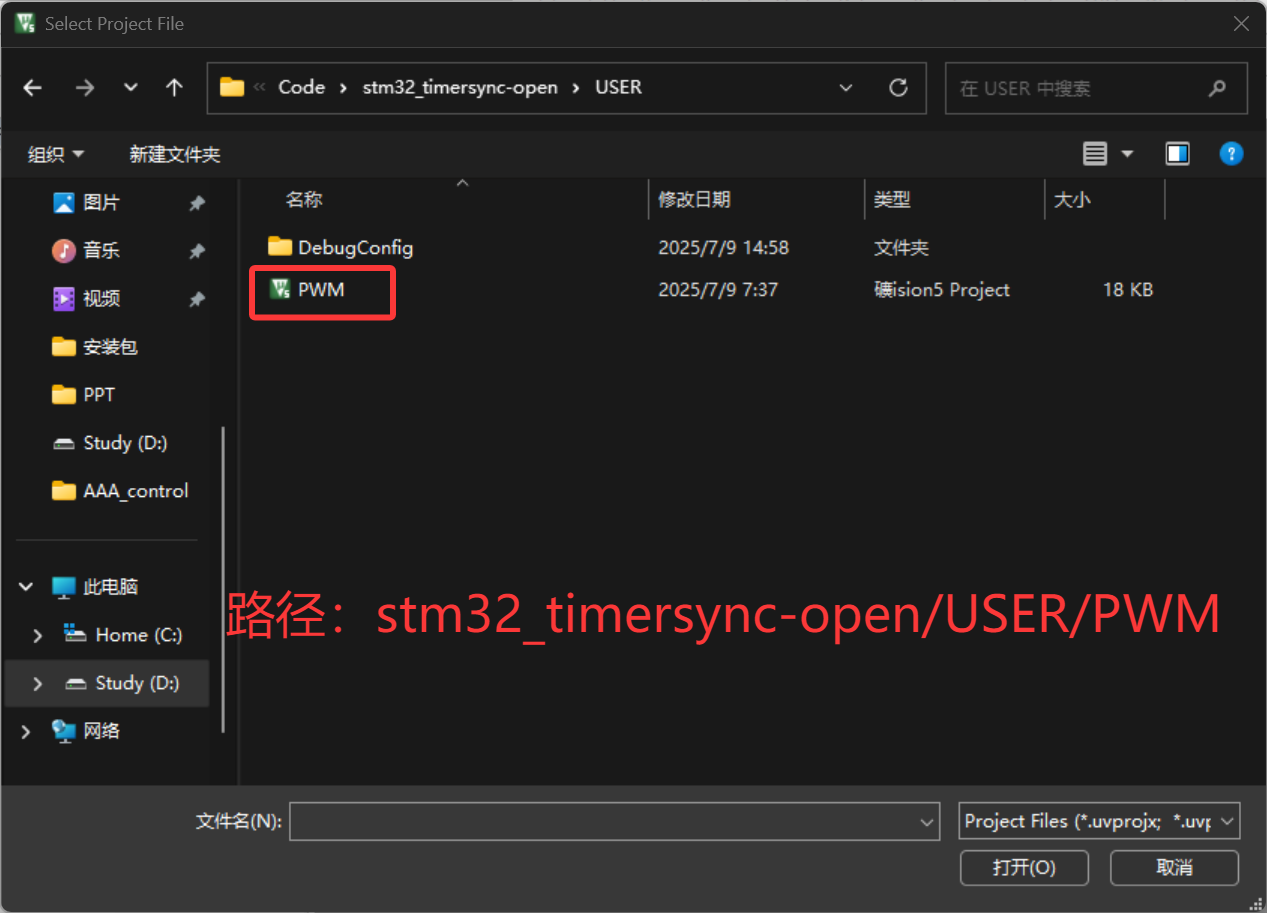Screen dimensions: 1267x913
Task: Click 新建文件夹 to create folder
Action: pyautogui.click(x=175, y=154)
